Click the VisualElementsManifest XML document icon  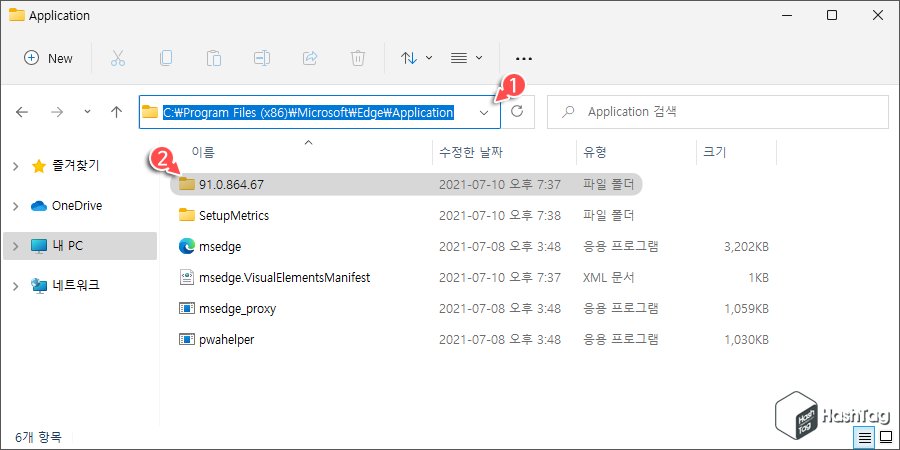click(x=187, y=277)
